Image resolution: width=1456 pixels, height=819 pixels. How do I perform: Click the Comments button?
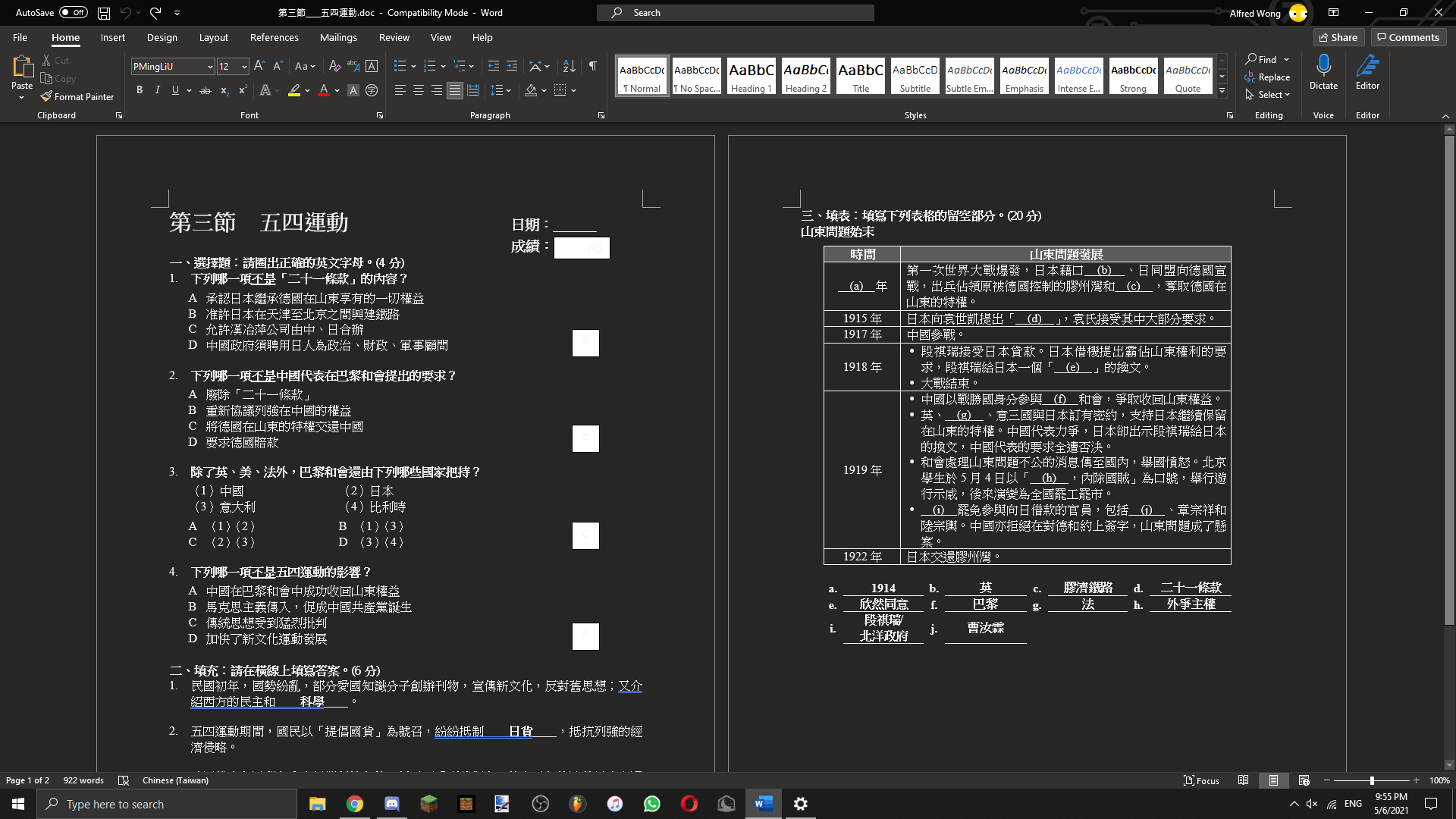[1408, 37]
